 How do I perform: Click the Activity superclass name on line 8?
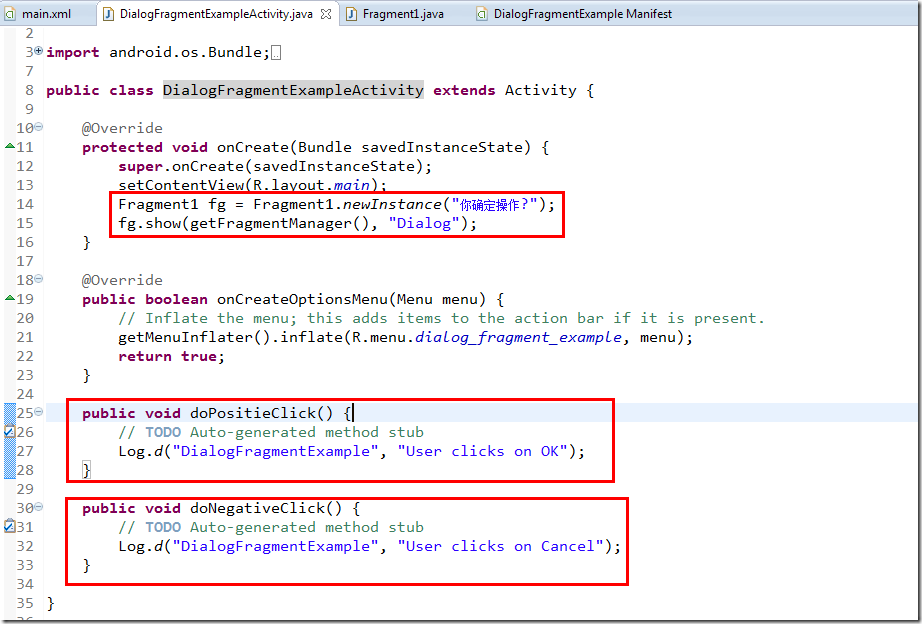(540, 90)
